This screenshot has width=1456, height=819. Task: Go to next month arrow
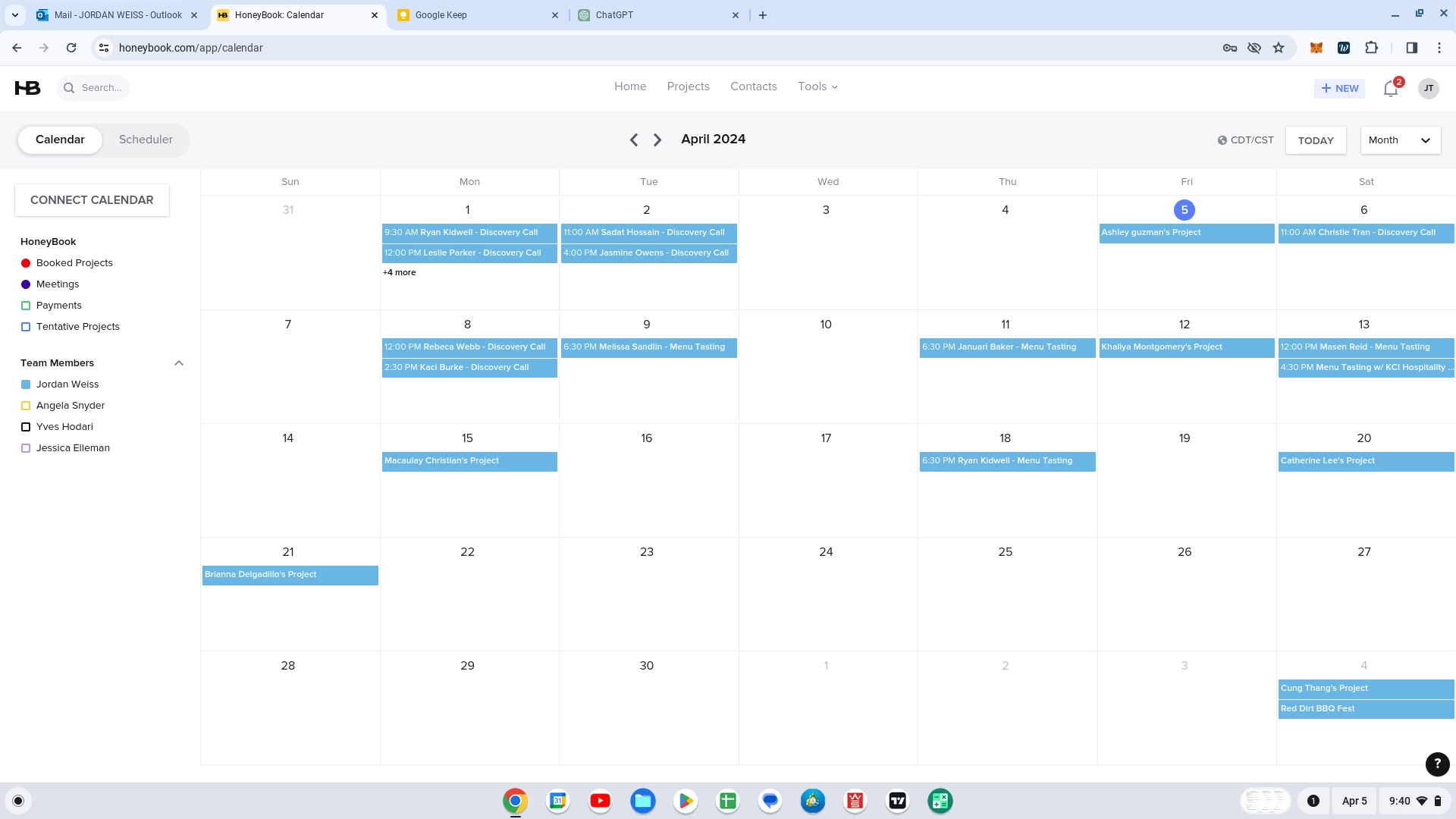(x=657, y=140)
